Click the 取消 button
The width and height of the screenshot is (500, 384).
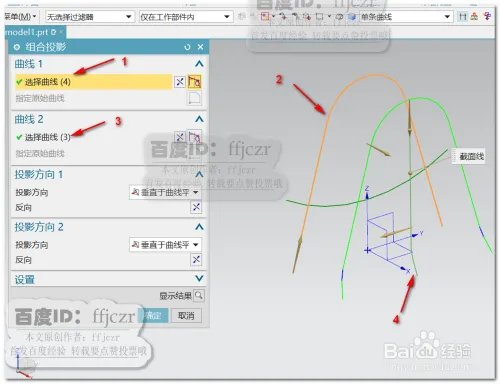pos(186,315)
